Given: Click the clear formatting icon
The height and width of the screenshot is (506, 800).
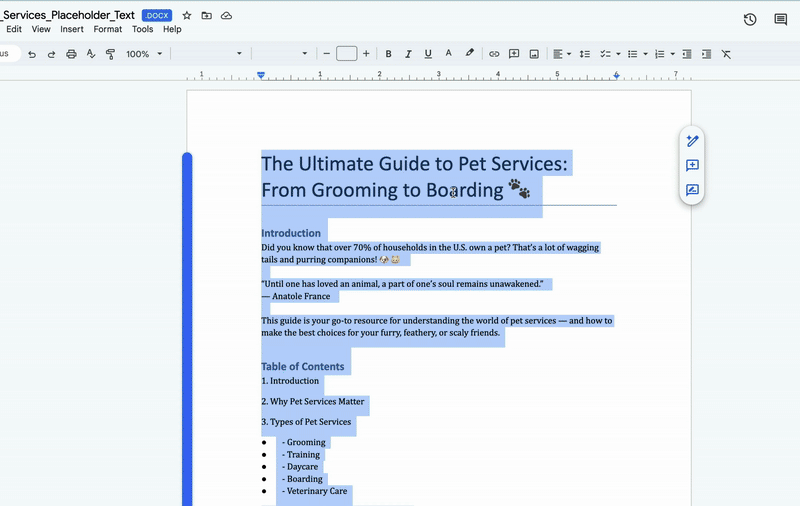Looking at the screenshot, I should tap(727, 54).
